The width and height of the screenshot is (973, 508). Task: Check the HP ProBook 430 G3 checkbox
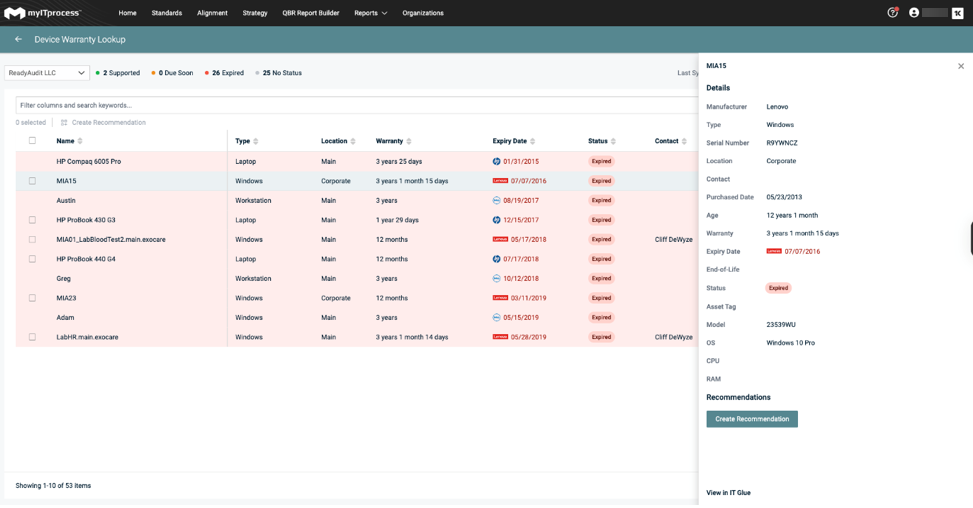point(32,220)
